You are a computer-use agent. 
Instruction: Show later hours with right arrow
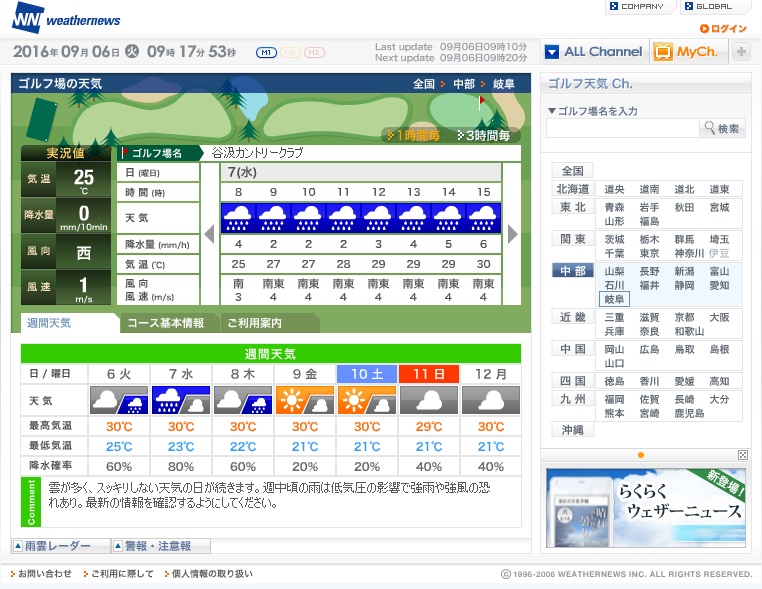pyautogui.click(x=513, y=234)
